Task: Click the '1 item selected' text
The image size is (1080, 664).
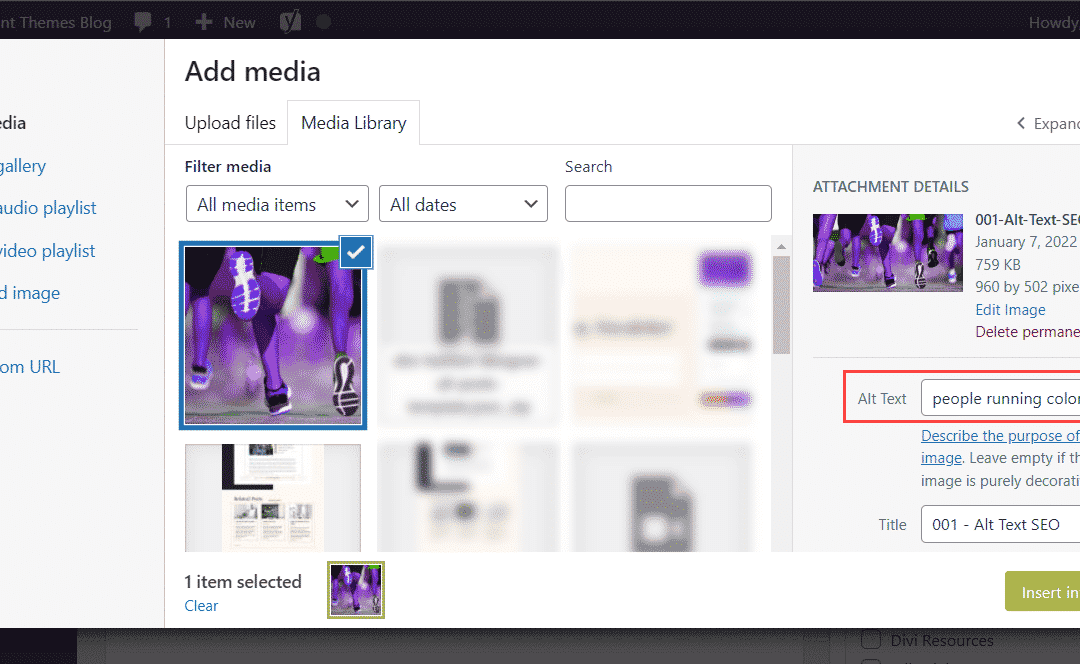Action: click(242, 582)
